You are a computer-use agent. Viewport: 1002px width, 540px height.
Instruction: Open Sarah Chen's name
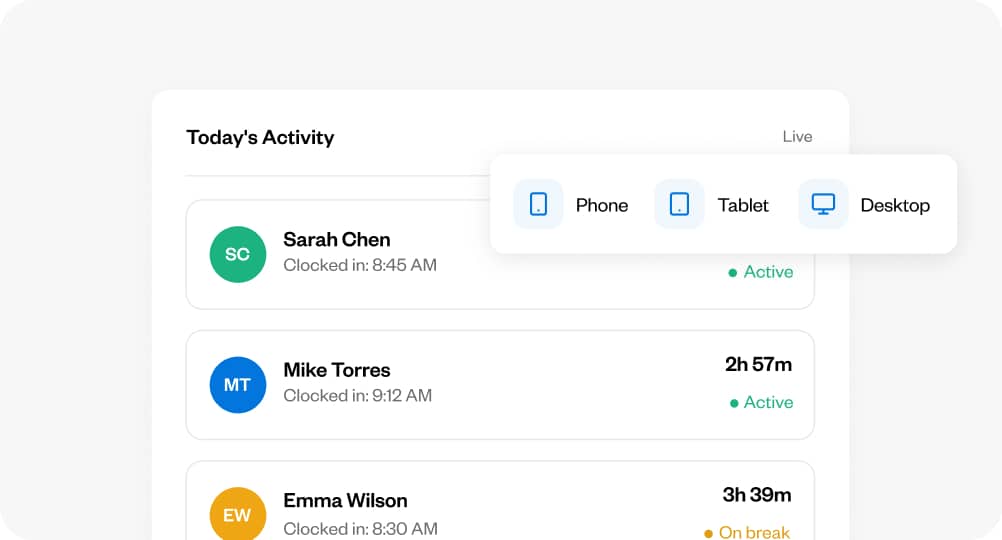(337, 240)
